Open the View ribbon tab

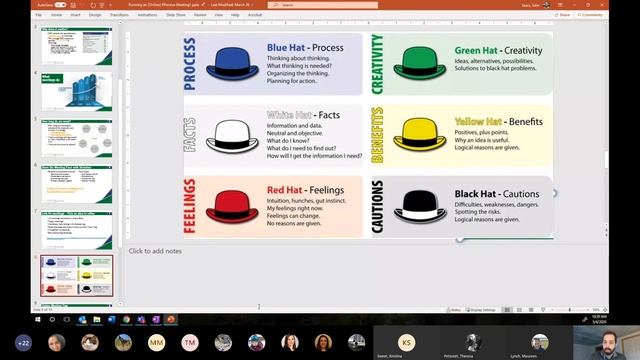click(219, 15)
